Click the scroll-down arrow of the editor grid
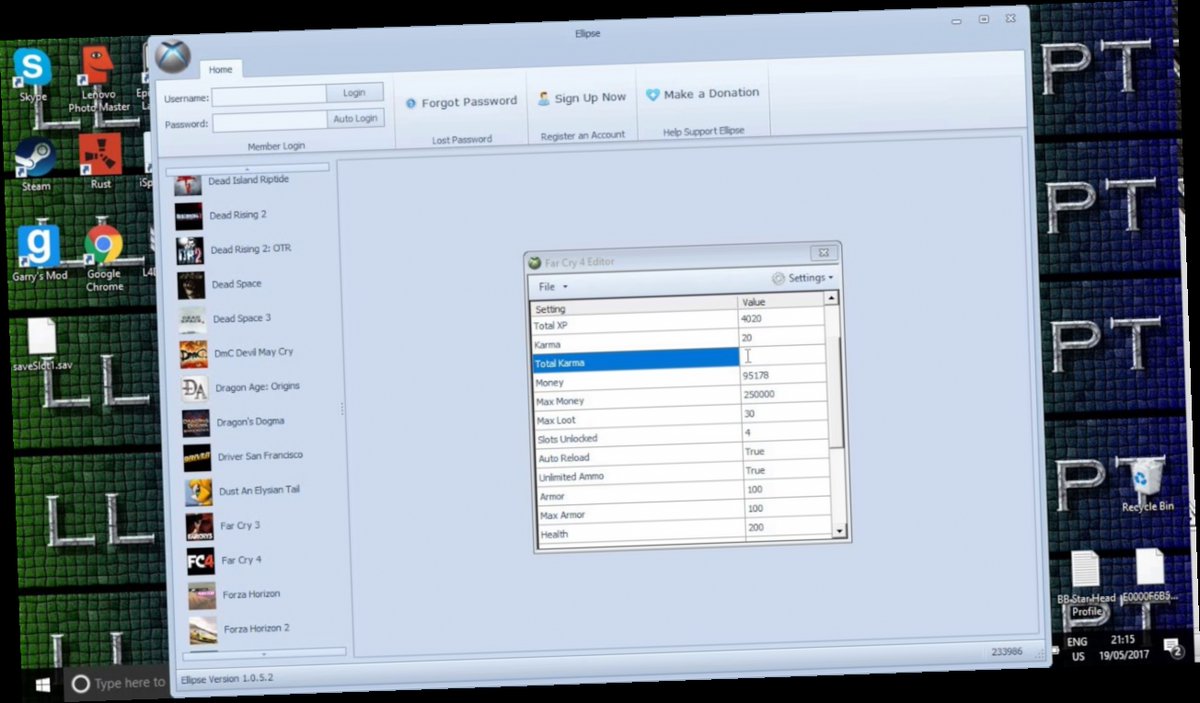Image resolution: width=1200 pixels, height=703 pixels. tap(839, 531)
